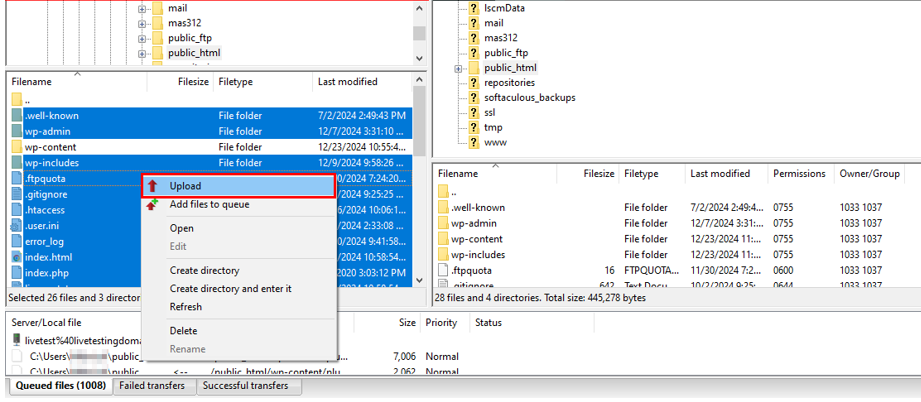Choose Delete from the context menu

pyautogui.click(x=183, y=331)
